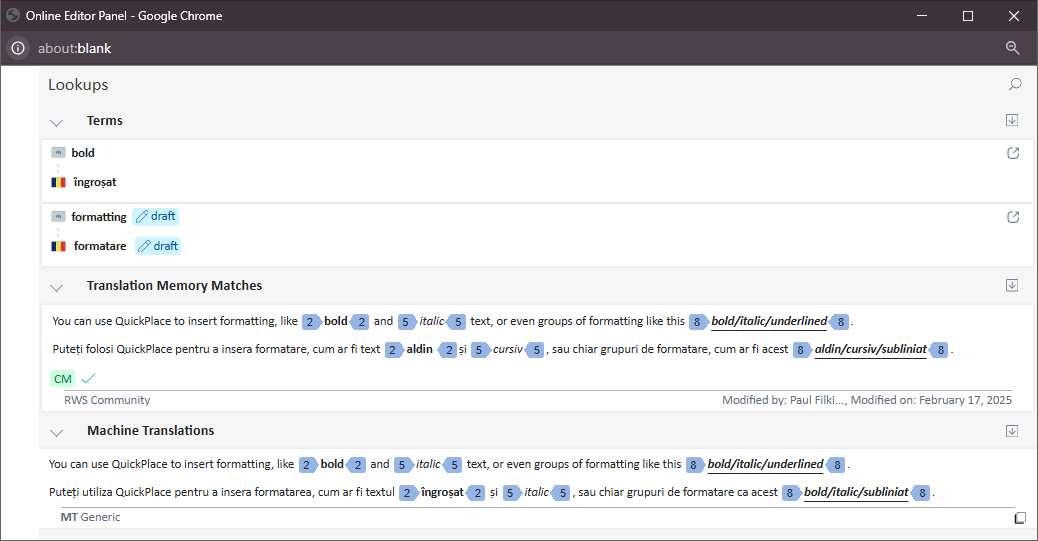Click the zoom magnifier in the address bar
Viewport: 1038px width, 541px height.
pyautogui.click(x=1012, y=48)
